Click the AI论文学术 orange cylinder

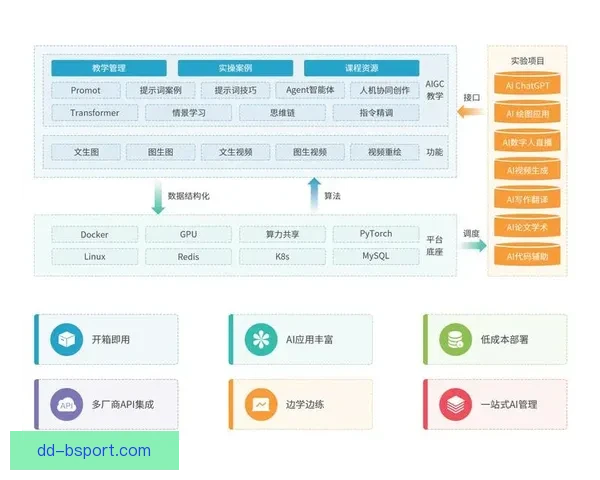527,226
